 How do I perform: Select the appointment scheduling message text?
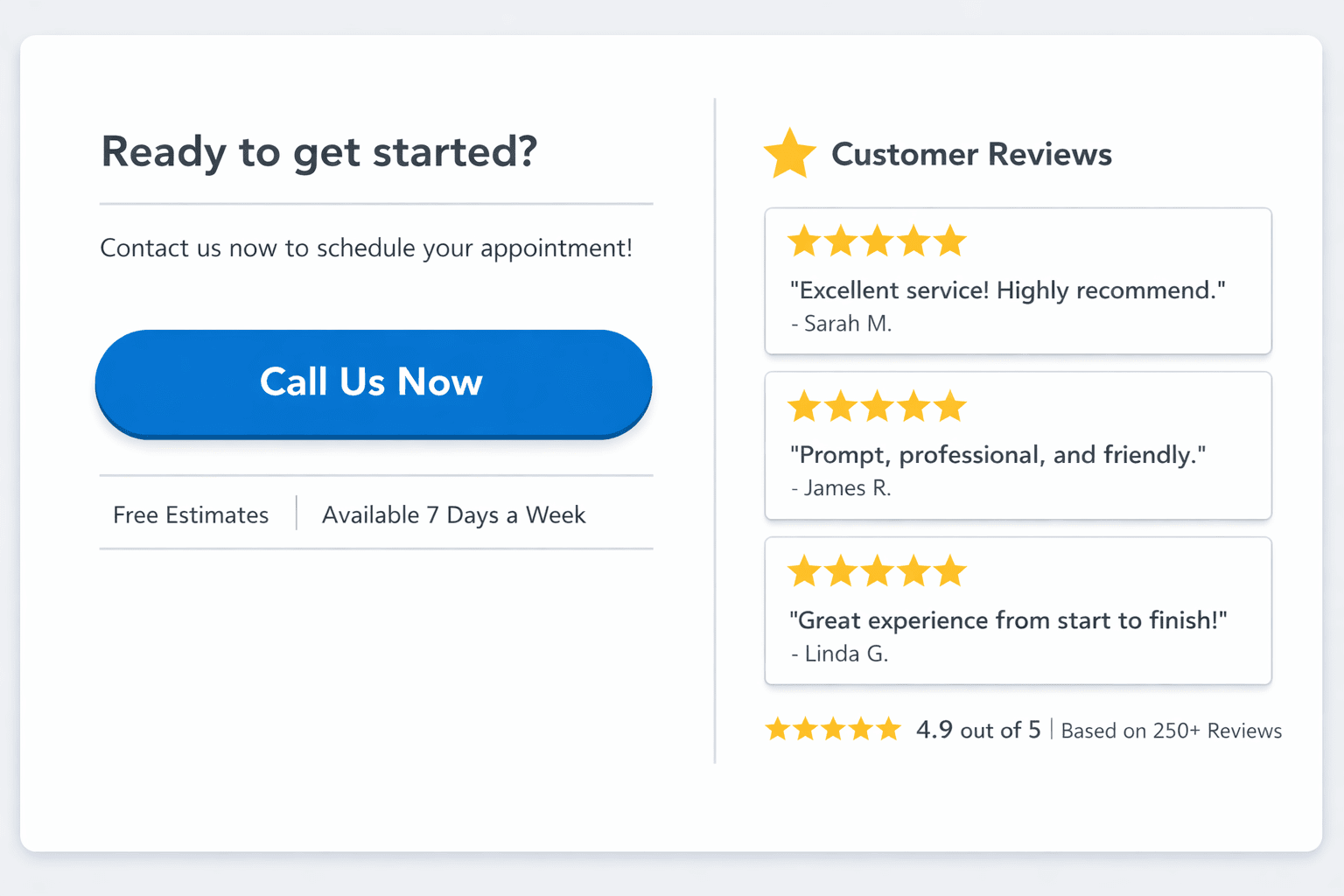pos(366,248)
